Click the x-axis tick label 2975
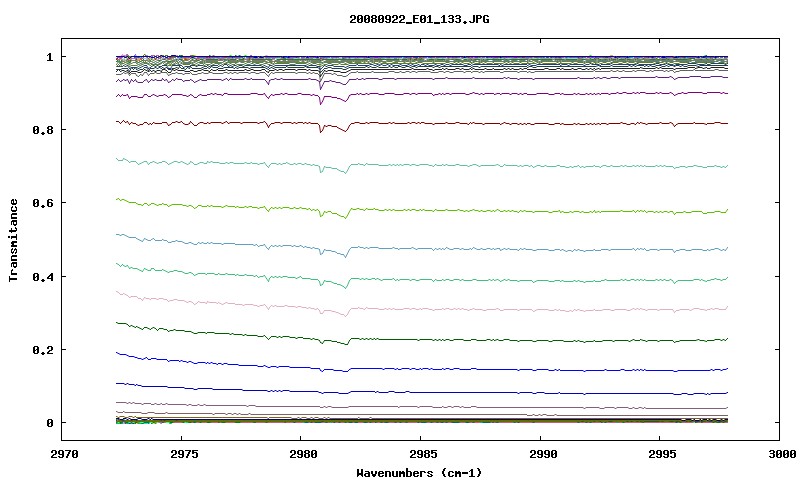Screen dimensions: 800x480 click(x=184, y=454)
